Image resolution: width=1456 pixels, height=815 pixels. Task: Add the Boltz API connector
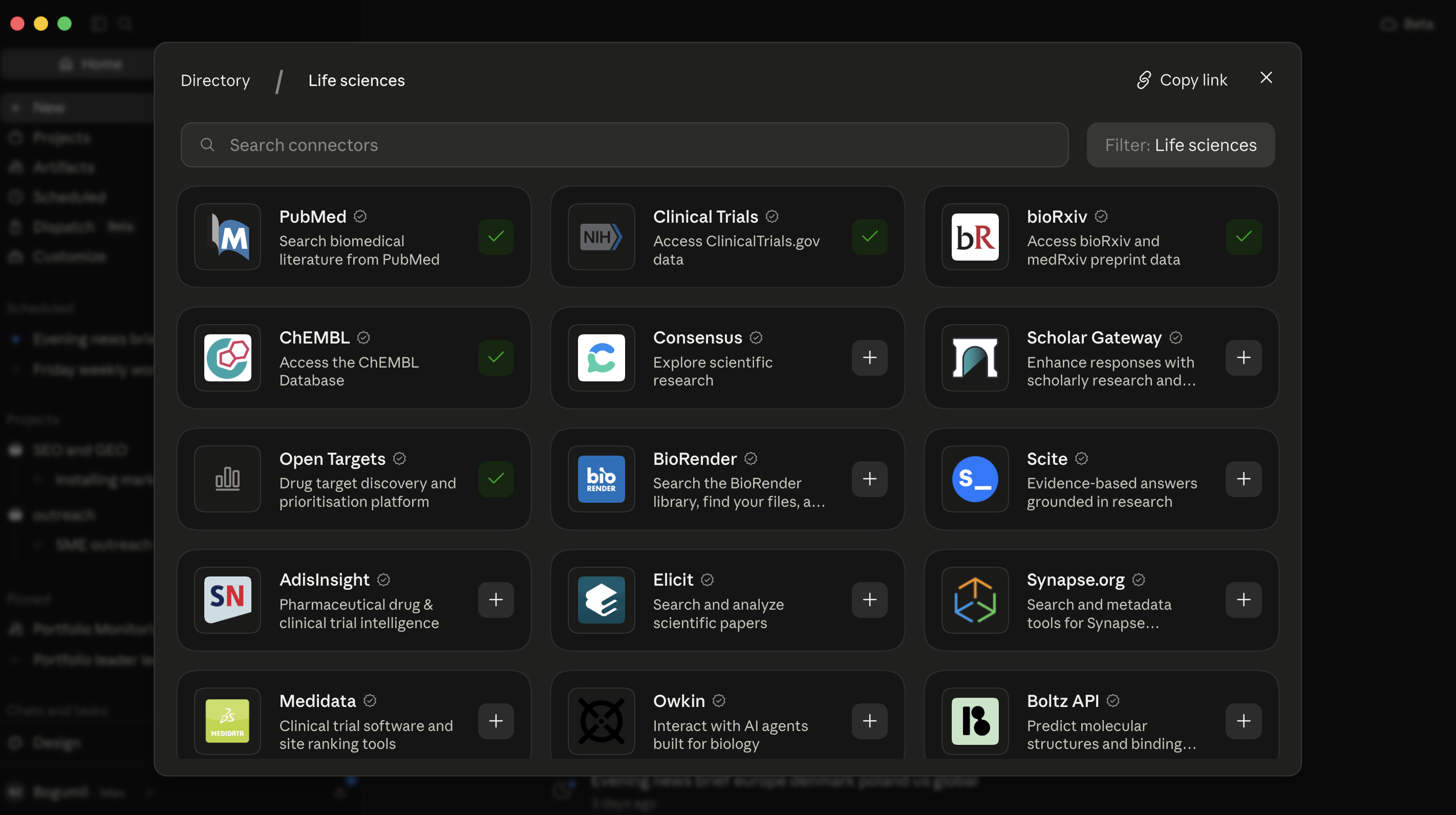coord(1244,721)
